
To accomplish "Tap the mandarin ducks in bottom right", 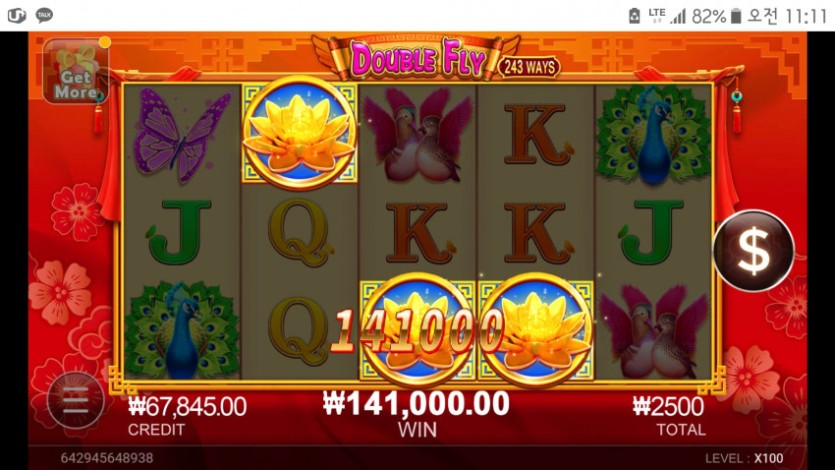I will pos(653,331).
